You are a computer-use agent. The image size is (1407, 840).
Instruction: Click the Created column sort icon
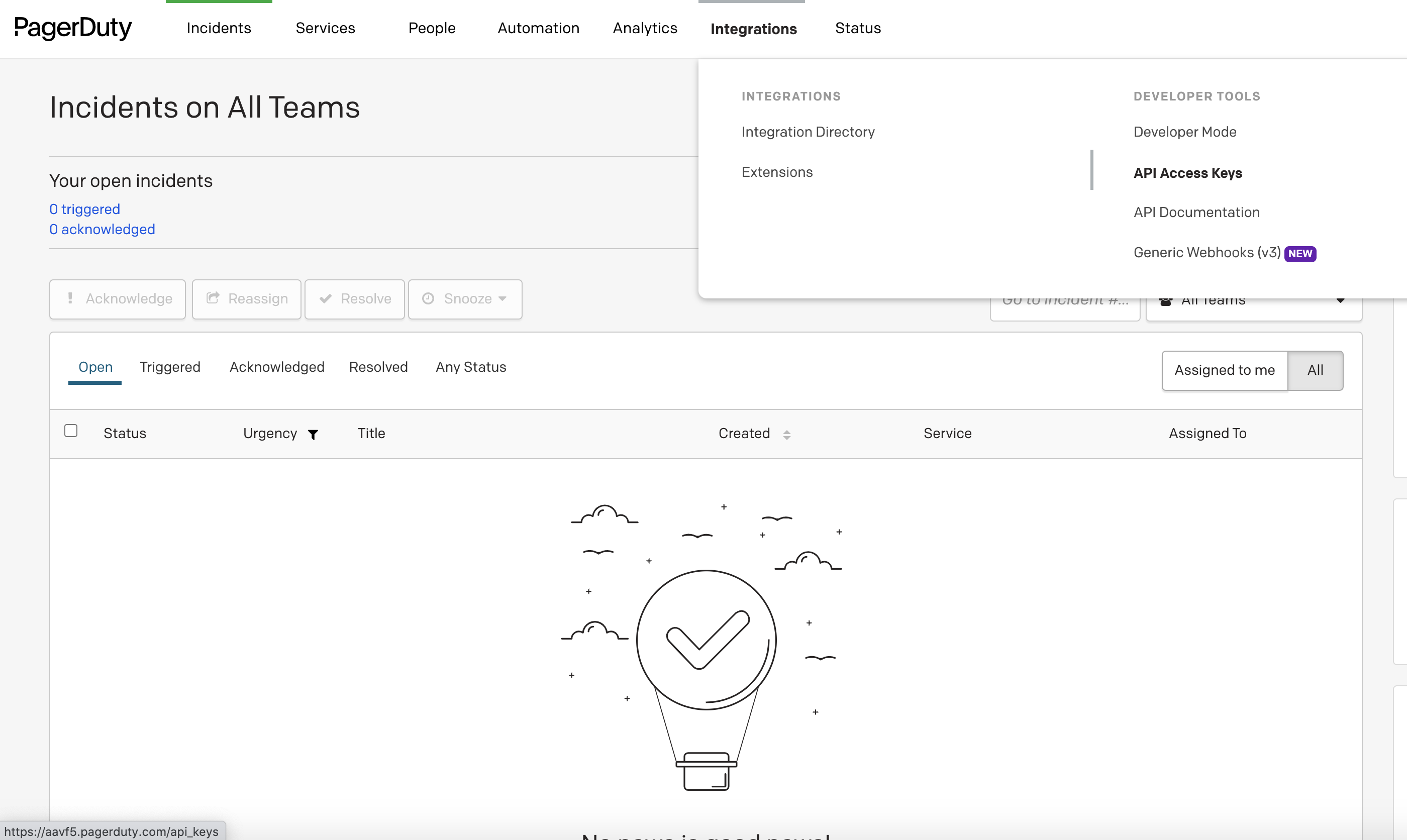(787, 434)
